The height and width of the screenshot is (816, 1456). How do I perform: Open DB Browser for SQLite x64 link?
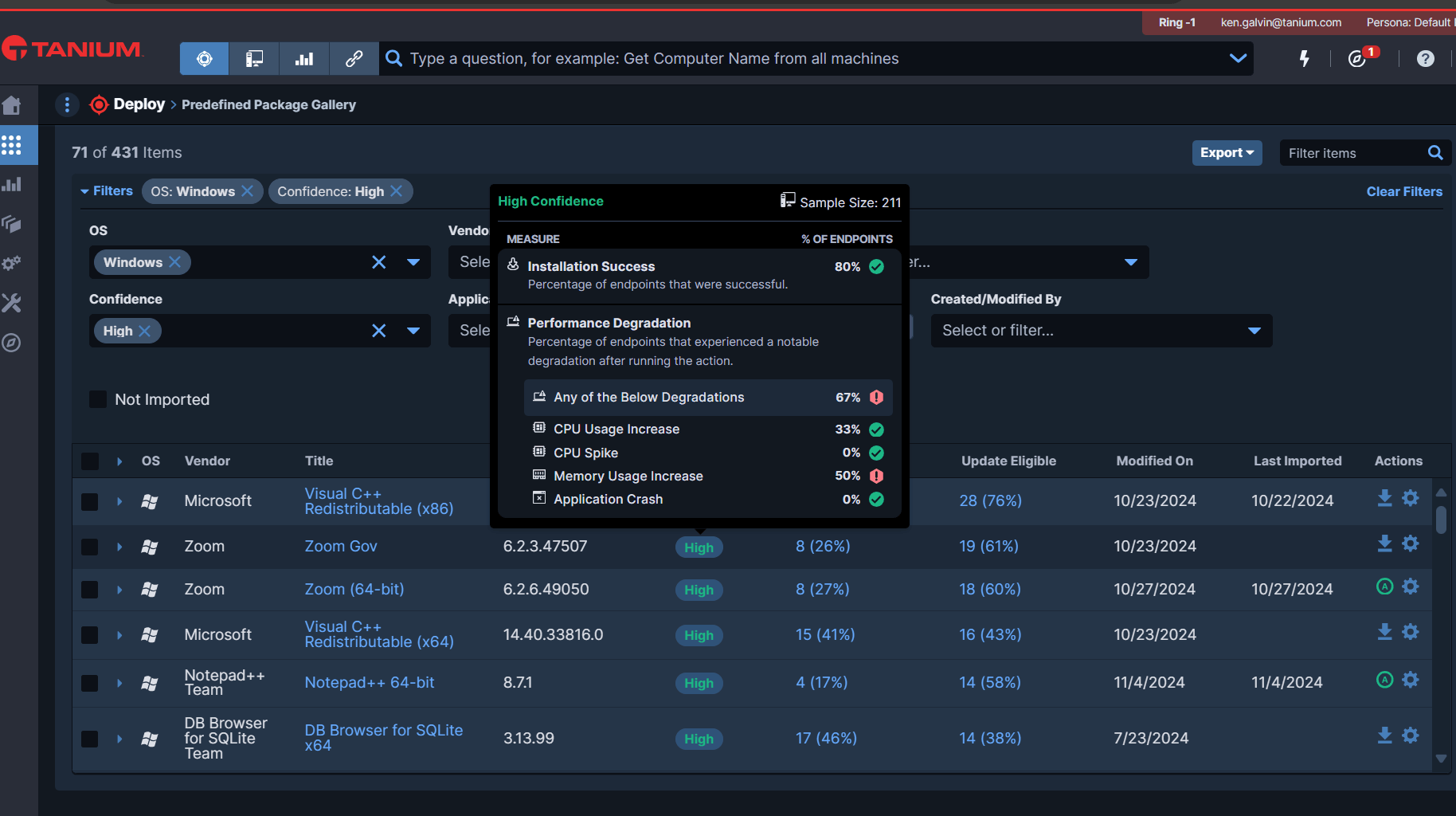coord(383,738)
